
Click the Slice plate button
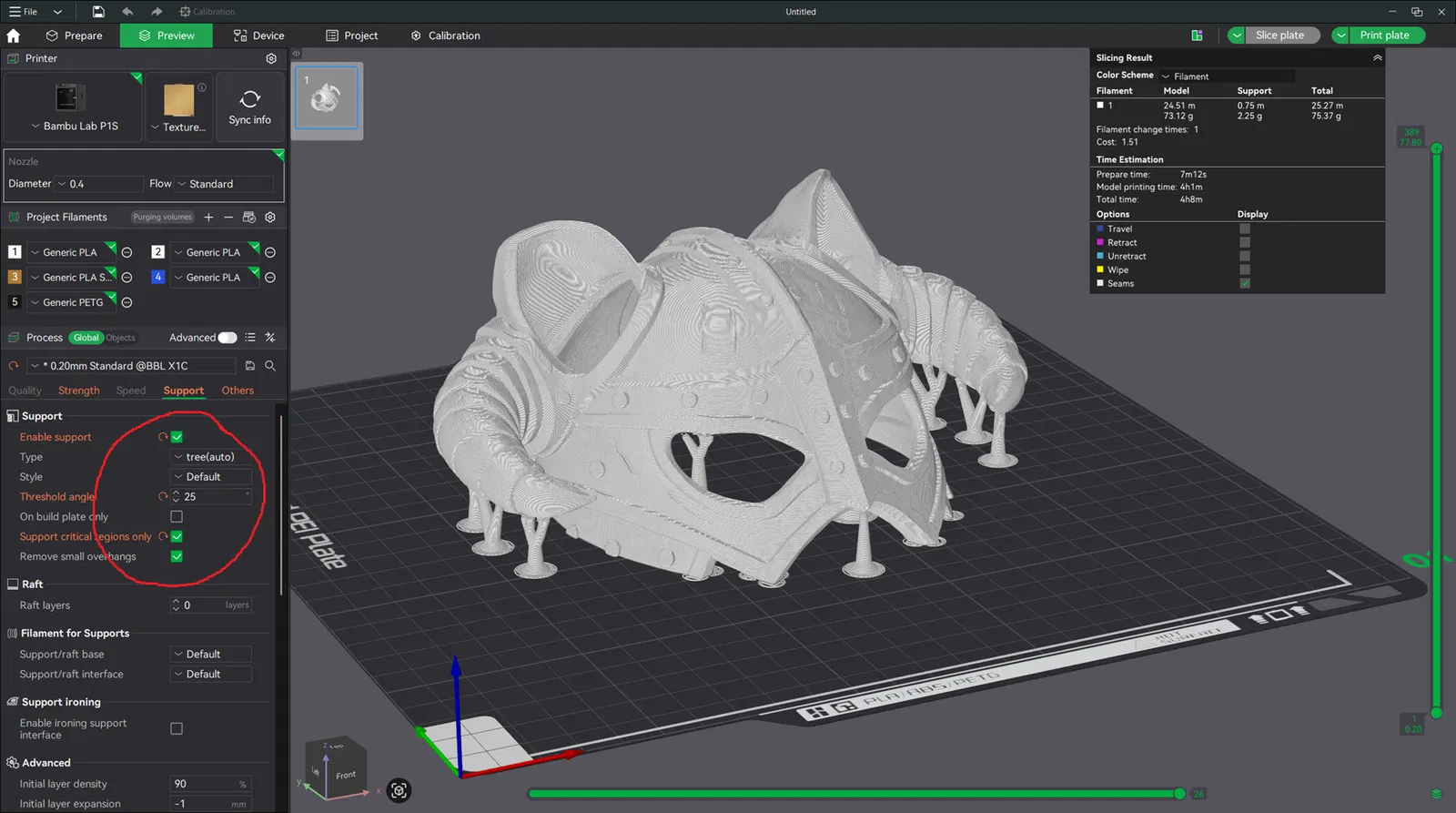1279,36
